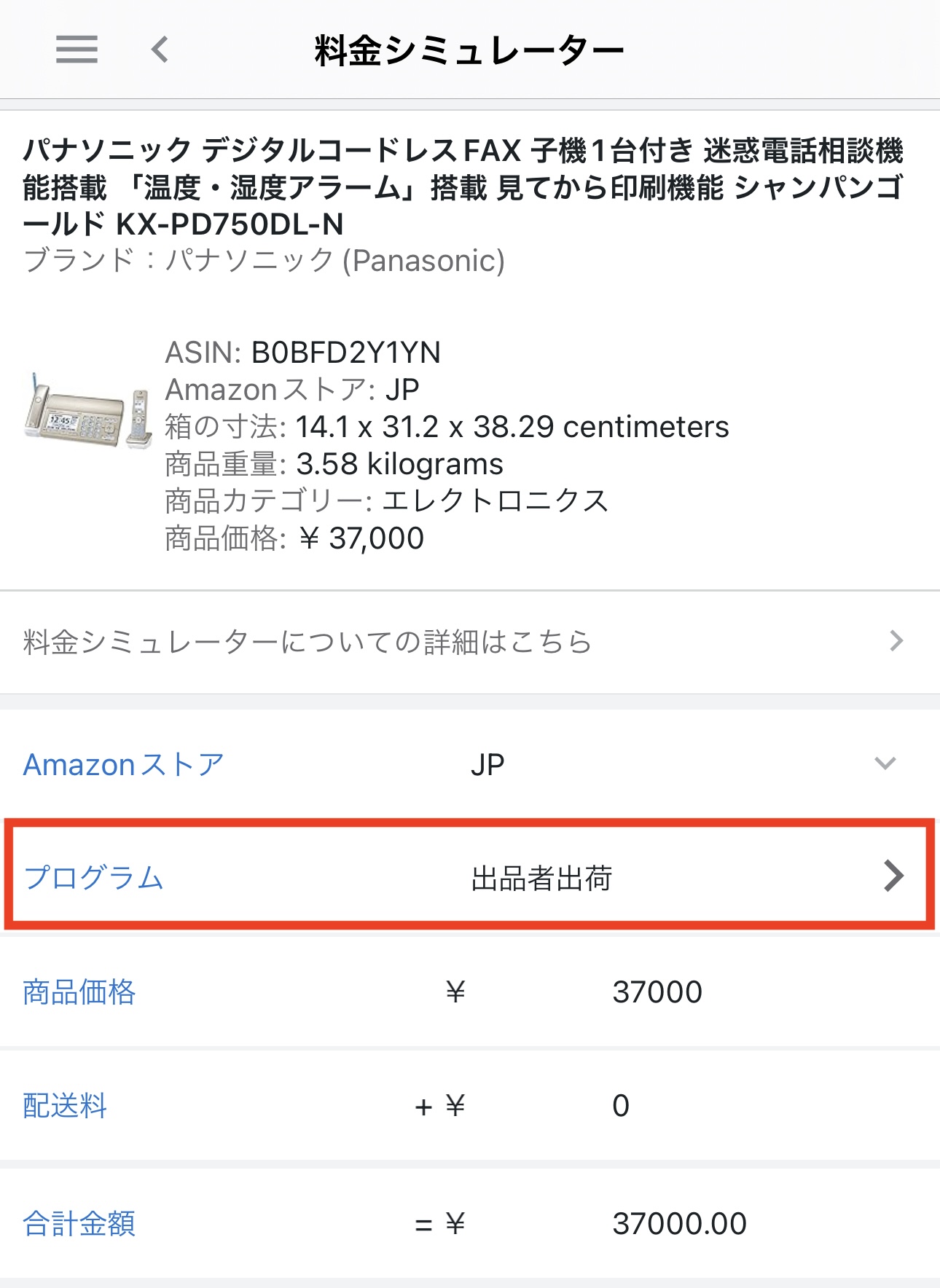Viewport: 940px width, 1288px height.
Task: Tap the 商品価格 label
Action: [79, 992]
